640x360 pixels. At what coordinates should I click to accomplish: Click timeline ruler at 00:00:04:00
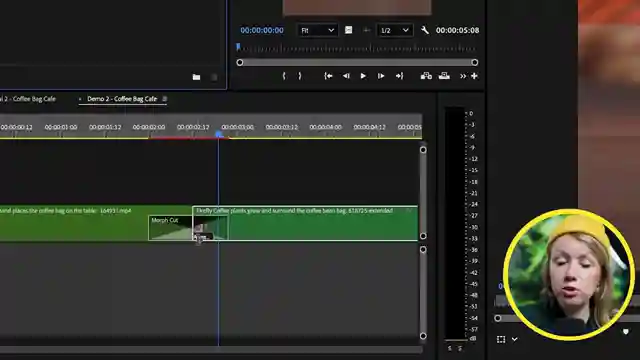[325, 127]
